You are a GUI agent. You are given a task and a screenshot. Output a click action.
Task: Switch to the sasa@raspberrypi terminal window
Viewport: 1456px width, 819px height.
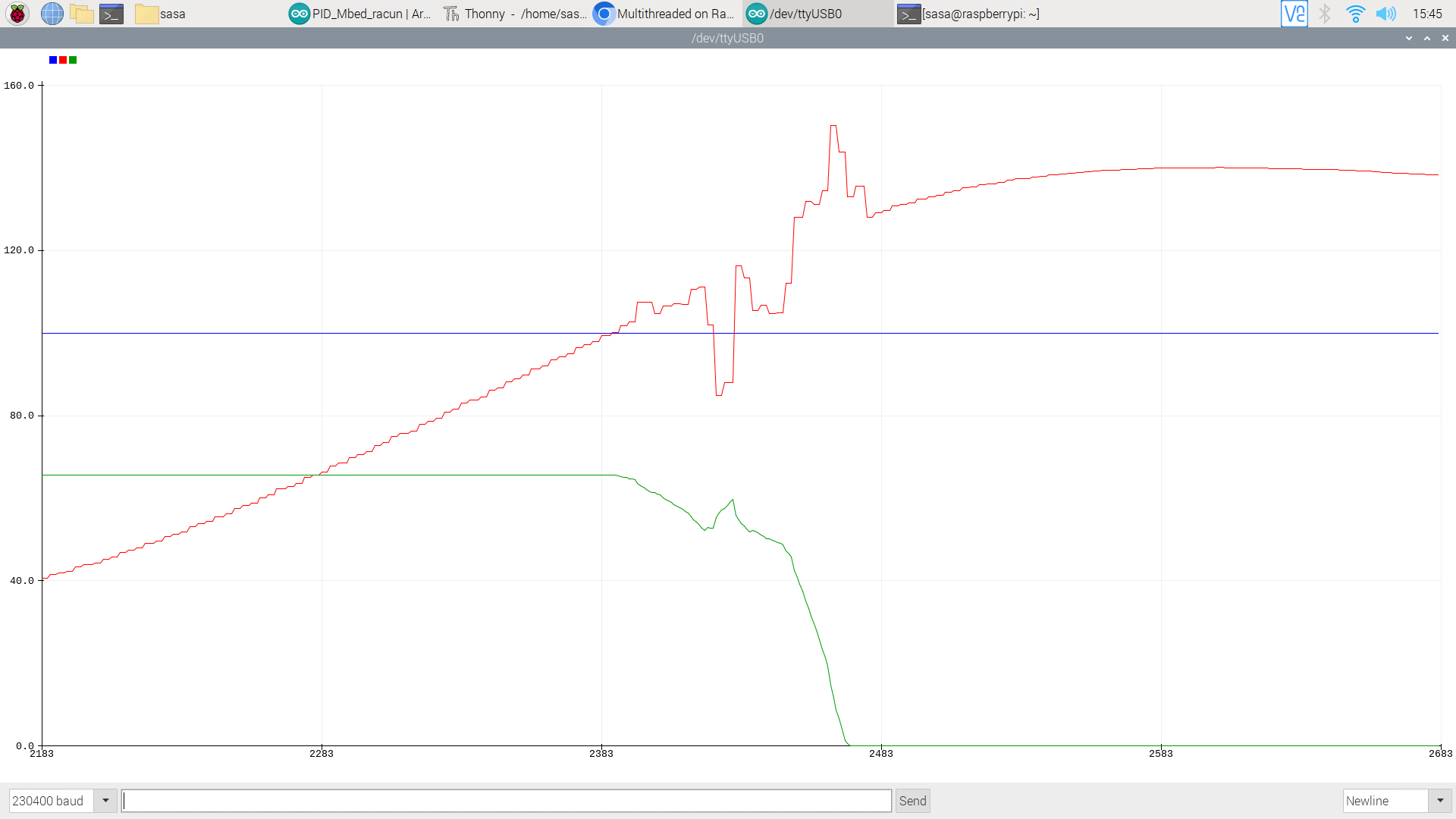point(968,14)
